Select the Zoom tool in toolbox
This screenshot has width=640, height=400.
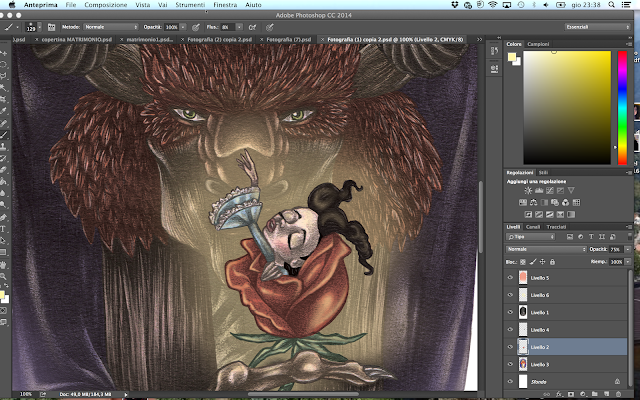coord(3,276)
